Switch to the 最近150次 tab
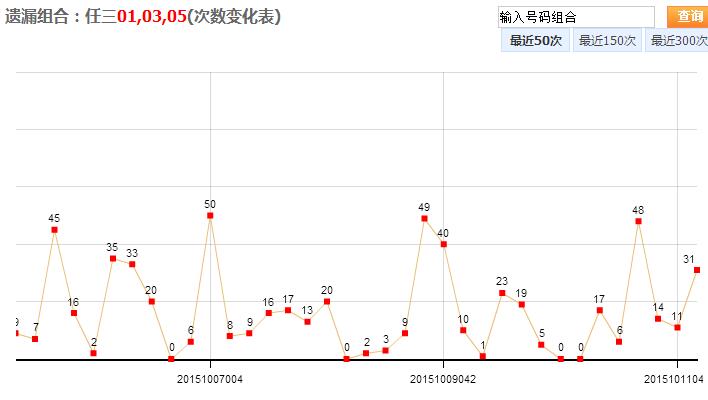 (607, 41)
